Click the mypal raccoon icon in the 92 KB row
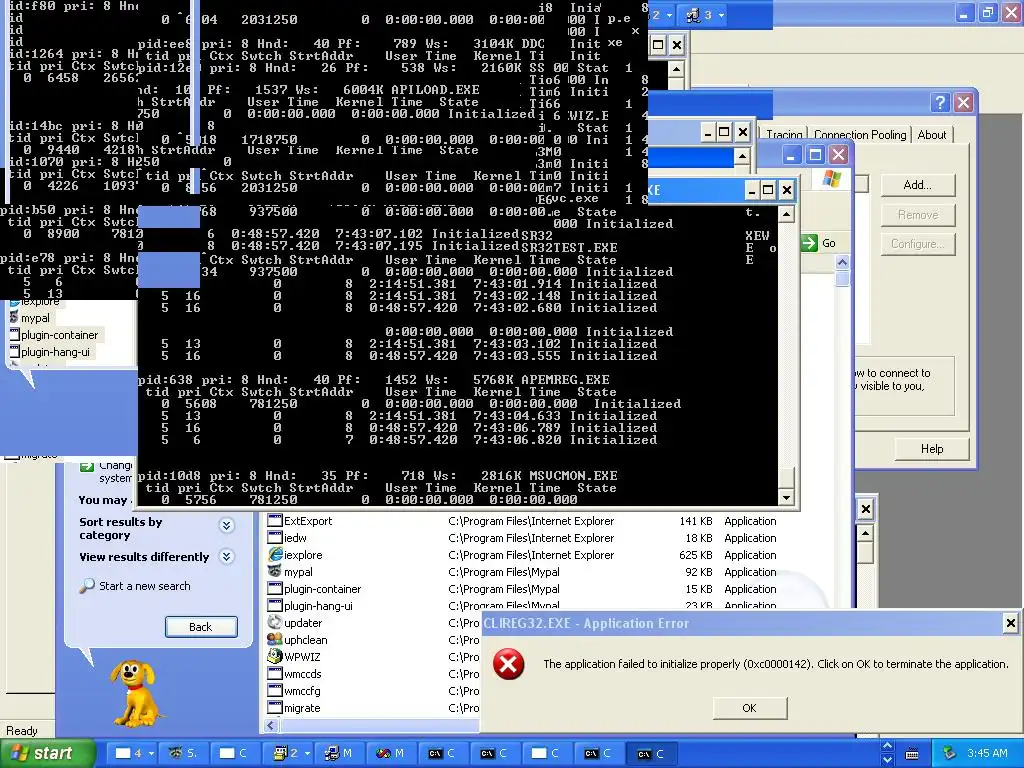1024x768 pixels. (x=275, y=572)
